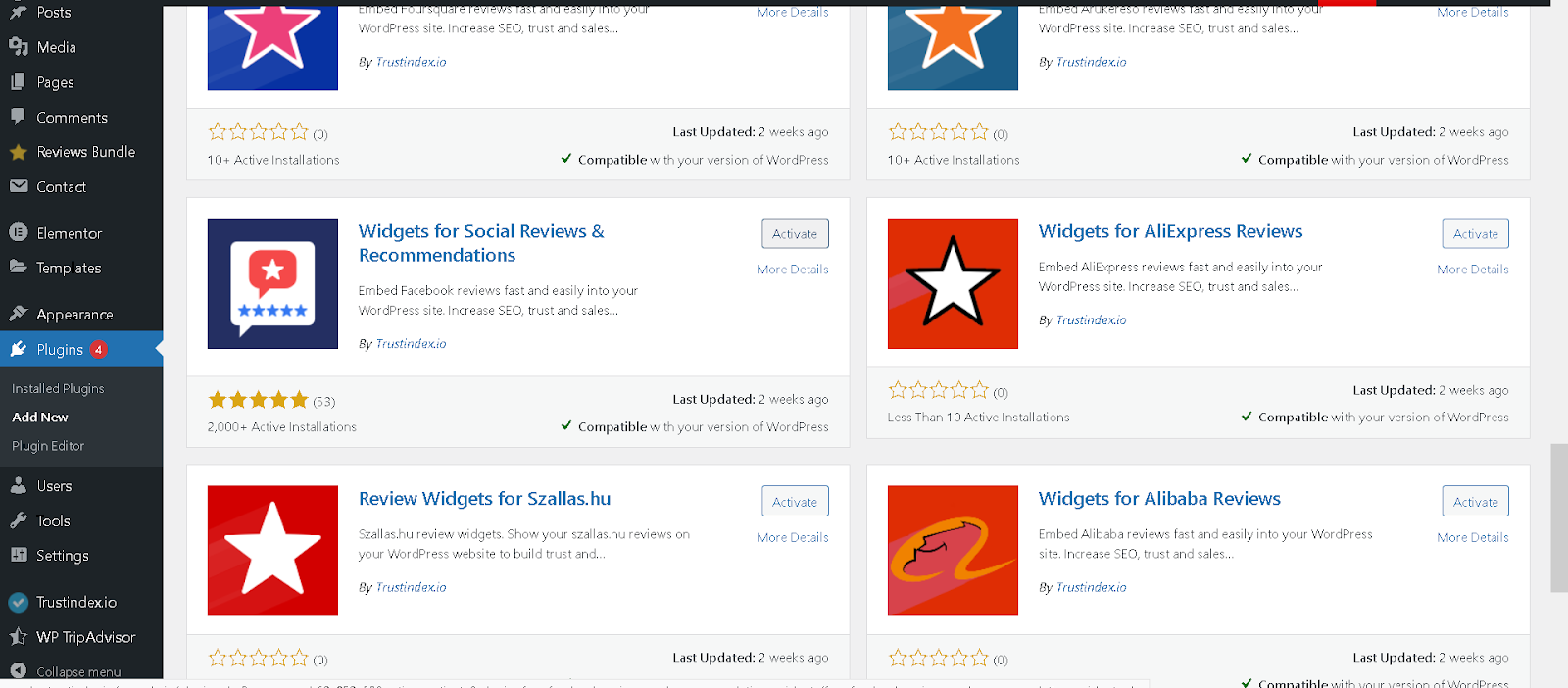The height and width of the screenshot is (688, 1568).
Task: Open Widgets for Social Reviews & Recommendations title
Action: (x=481, y=243)
